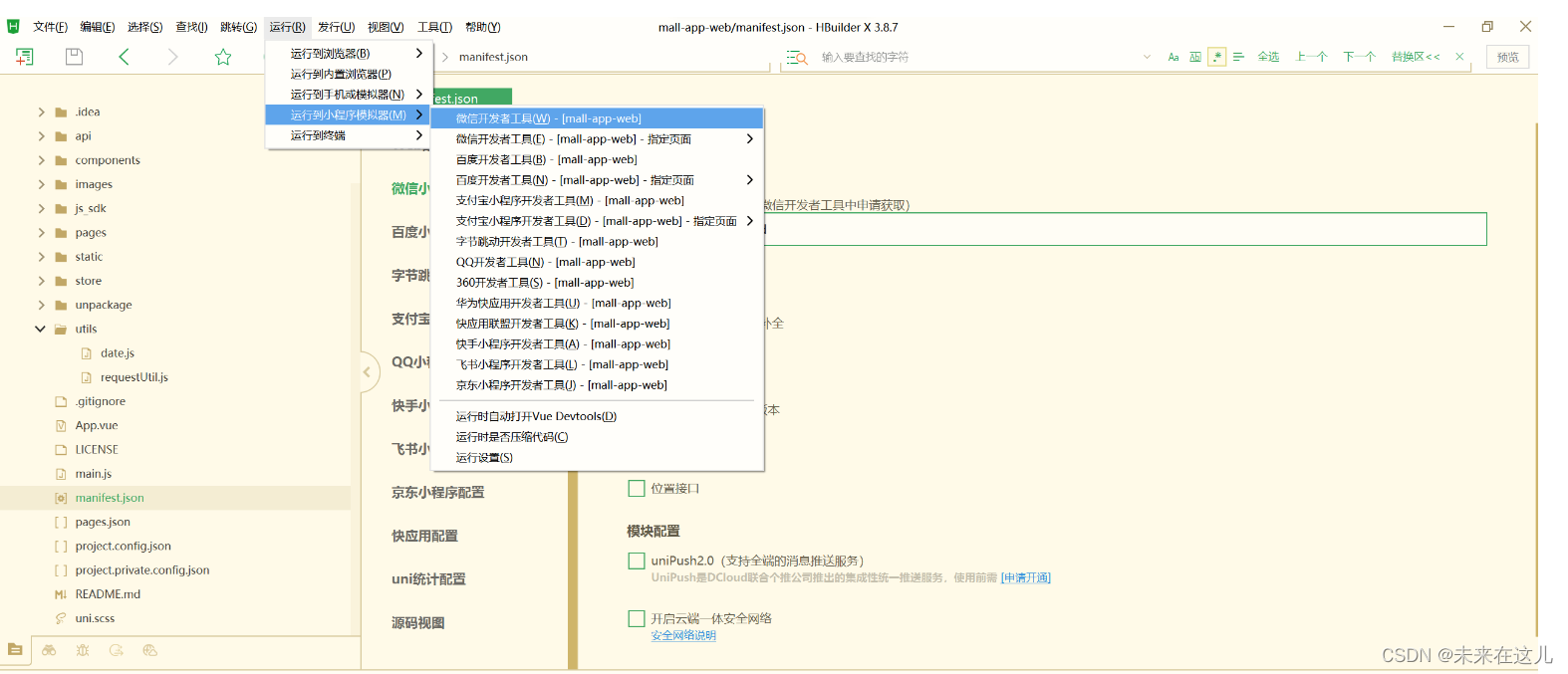
Task: Open the bug debug panel icon
Action: (x=83, y=650)
